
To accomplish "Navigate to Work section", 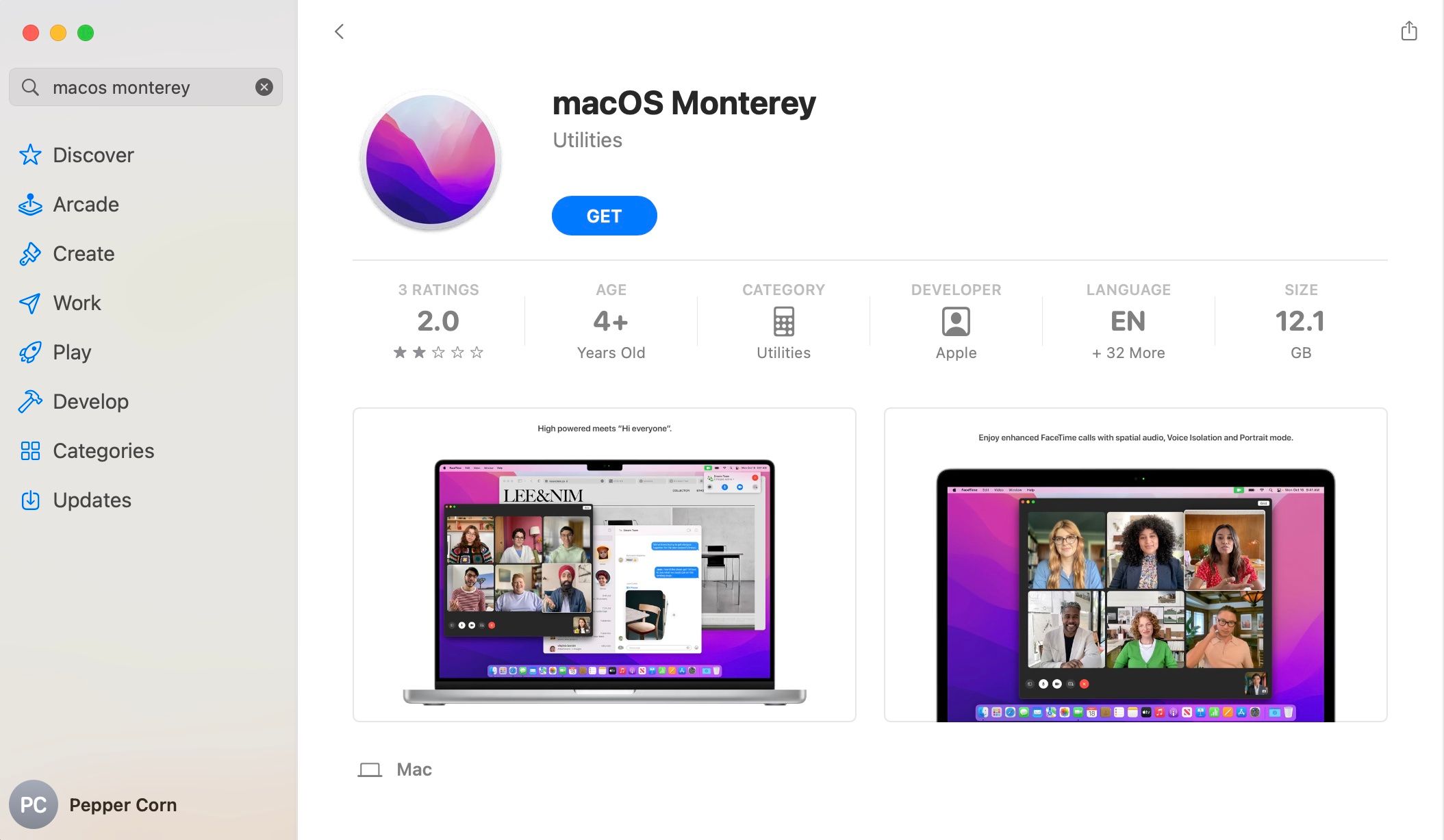I will tap(77, 302).
